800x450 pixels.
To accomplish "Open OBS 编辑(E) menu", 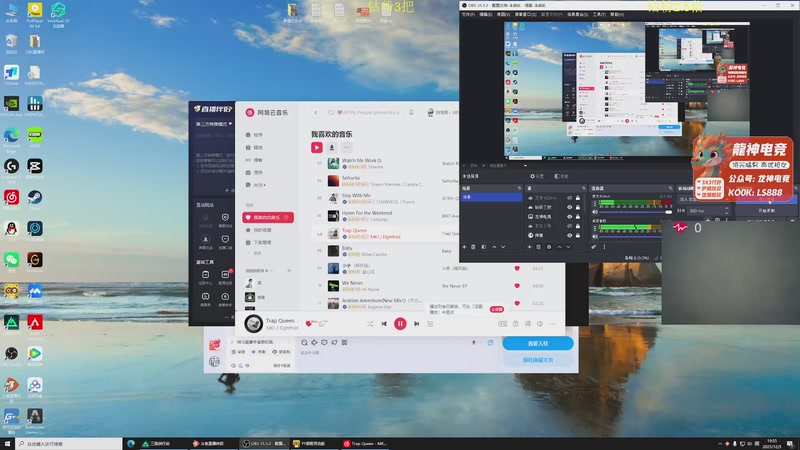I will tap(486, 14).
